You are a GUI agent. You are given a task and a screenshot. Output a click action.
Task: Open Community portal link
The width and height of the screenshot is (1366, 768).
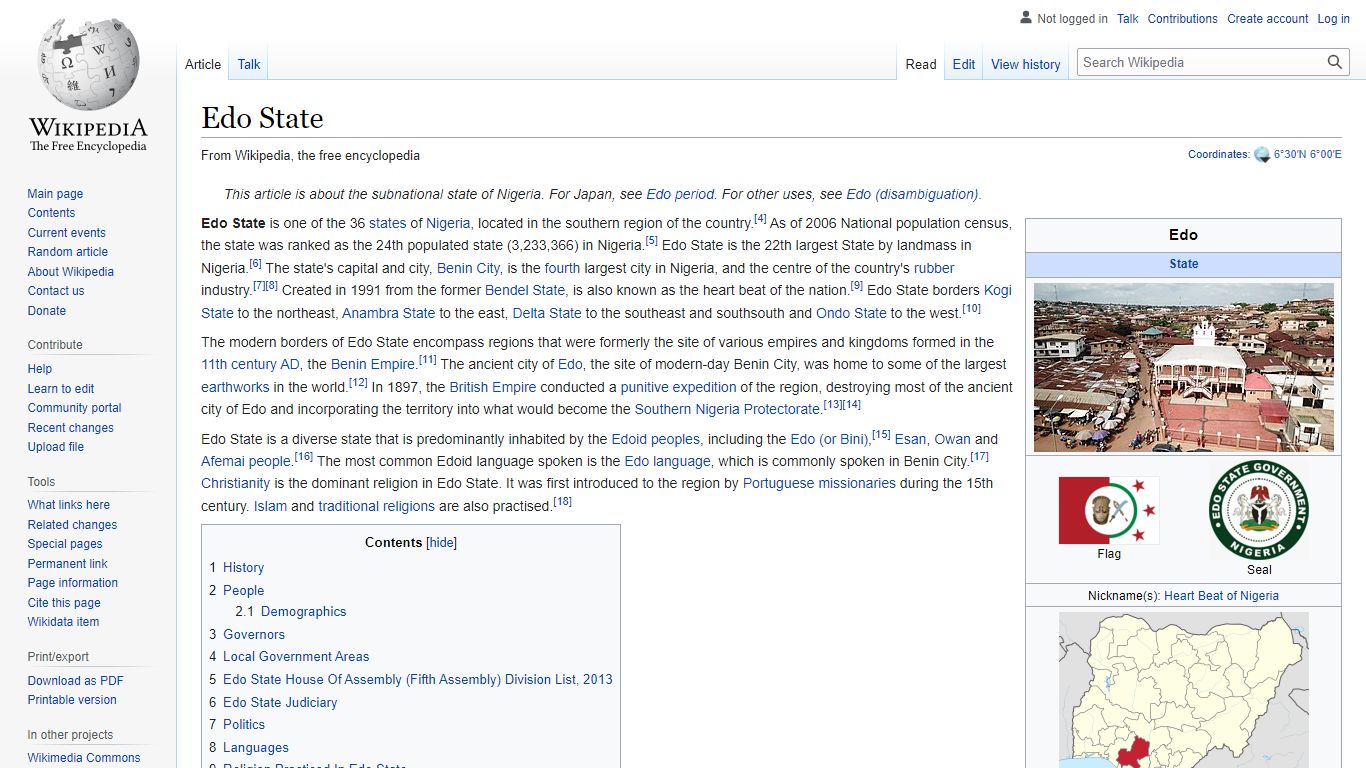click(x=74, y=408)
